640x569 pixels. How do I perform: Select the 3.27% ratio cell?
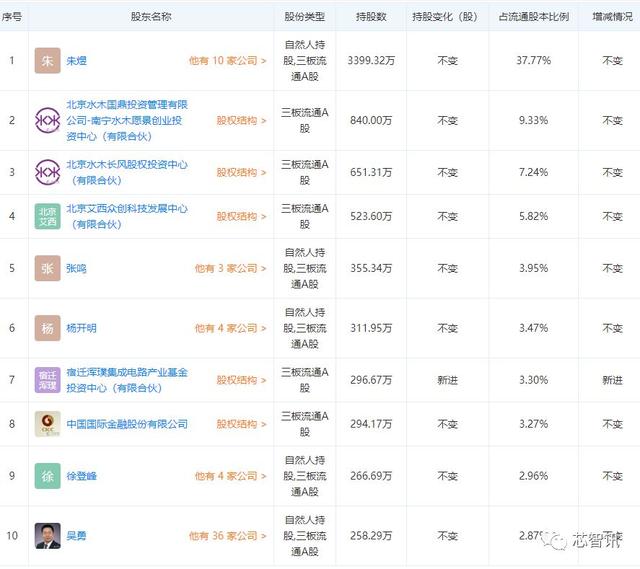point(533,424)
